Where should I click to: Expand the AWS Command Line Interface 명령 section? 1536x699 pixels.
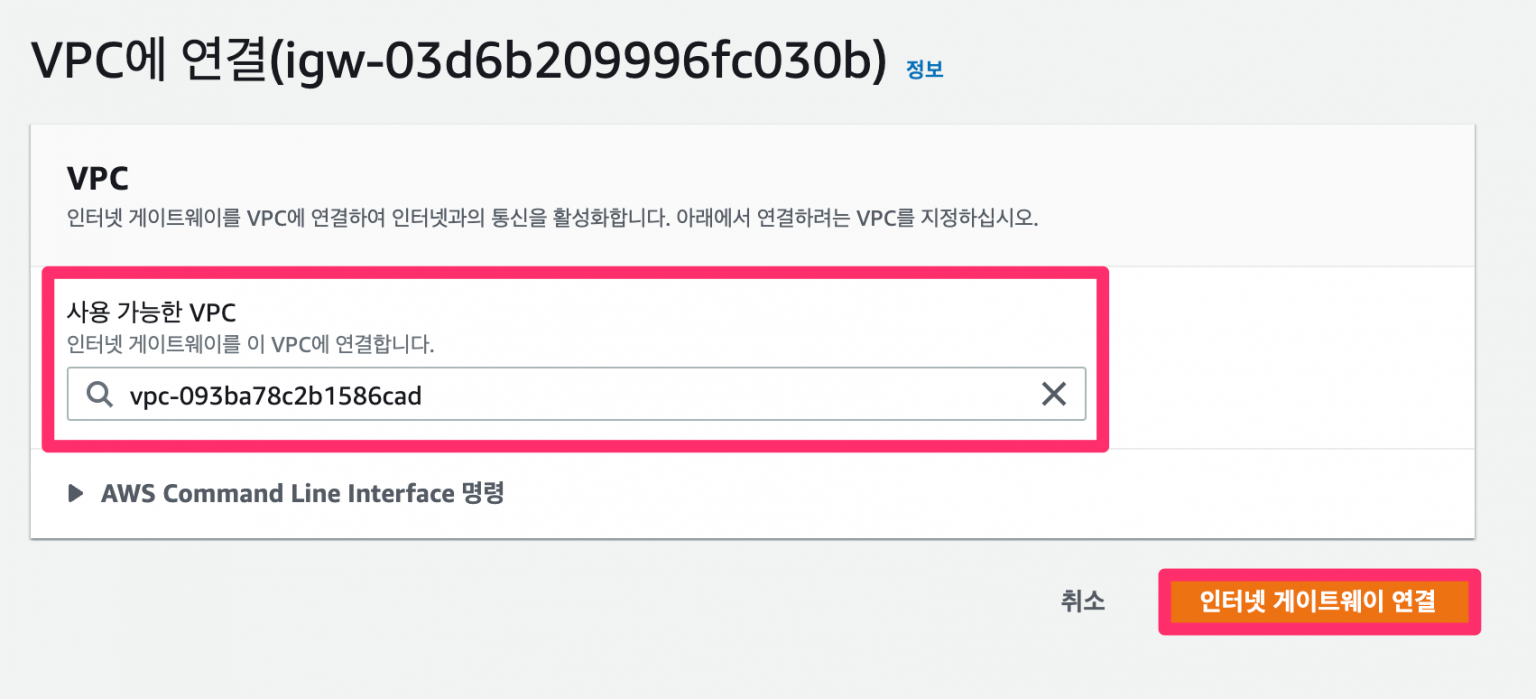[300, 493]
